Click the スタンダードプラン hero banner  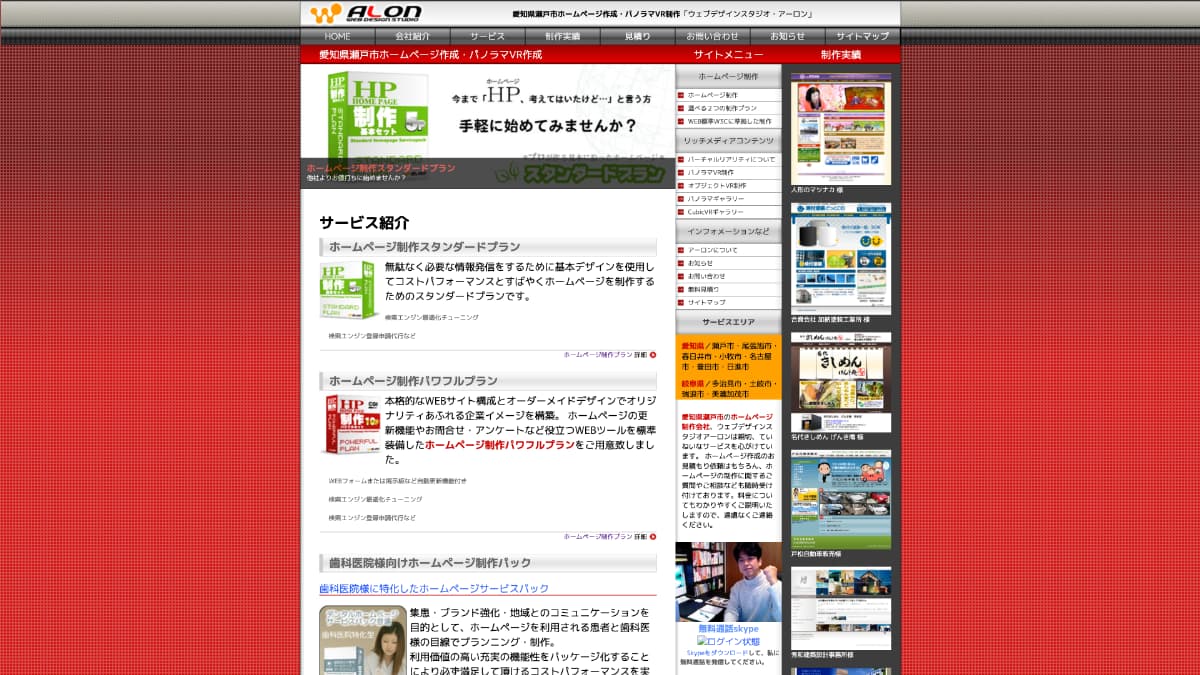click(x=487, y=128)
